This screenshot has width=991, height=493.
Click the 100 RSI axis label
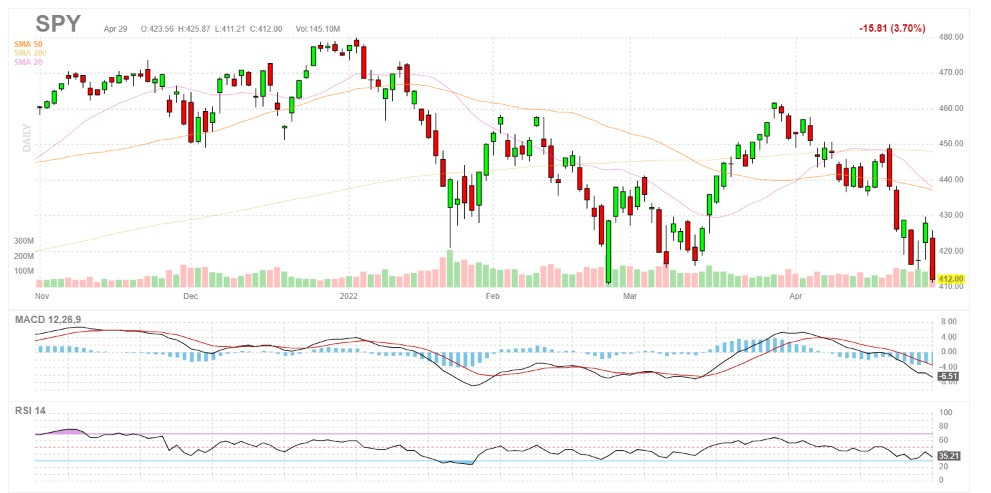coord(945,412)
